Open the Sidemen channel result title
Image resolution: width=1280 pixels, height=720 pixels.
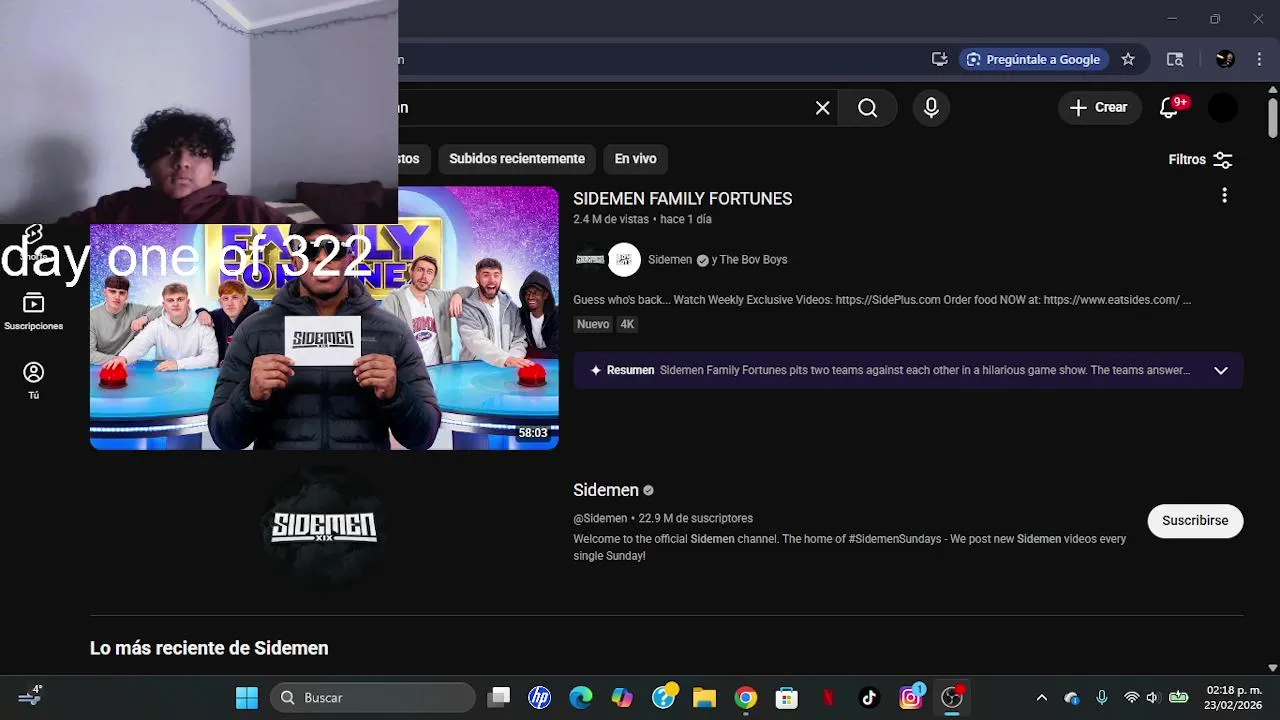coord(606,490)
